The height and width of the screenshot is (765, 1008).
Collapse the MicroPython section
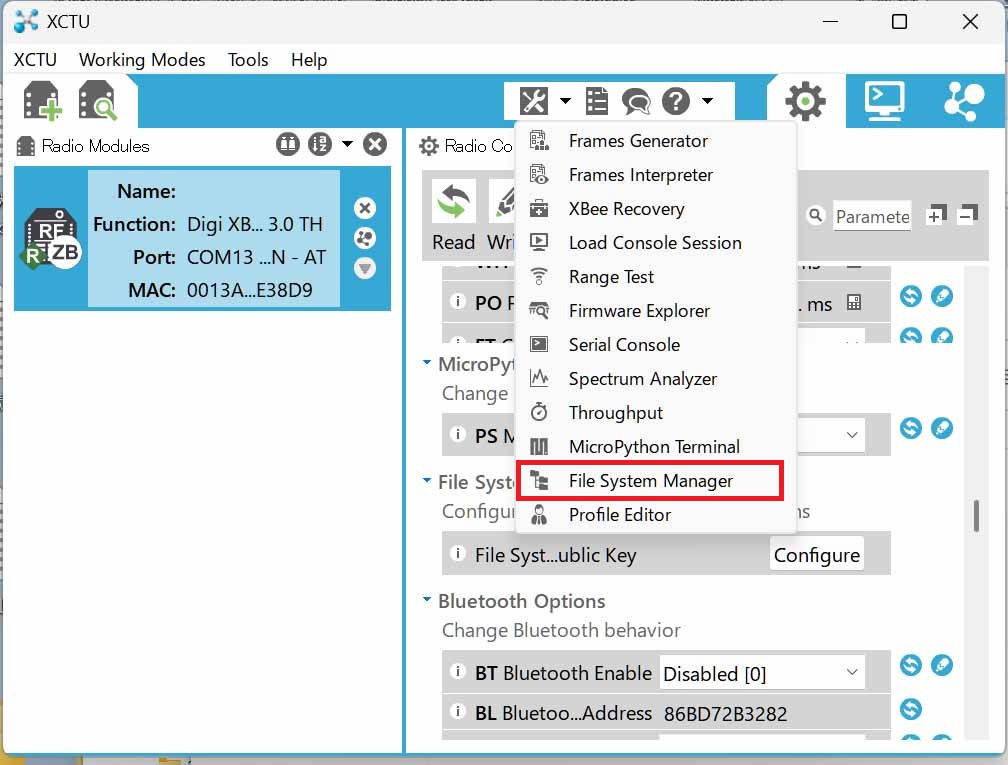tap(427, 363)
